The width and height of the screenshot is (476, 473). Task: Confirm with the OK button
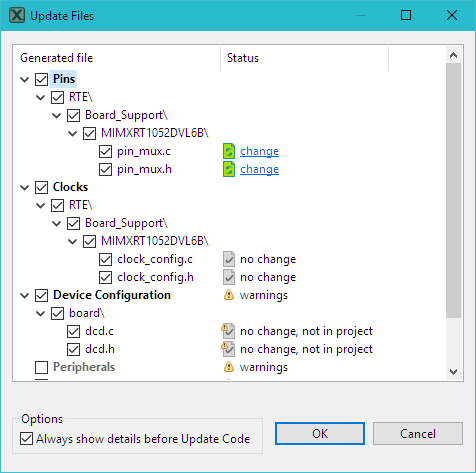320,434
